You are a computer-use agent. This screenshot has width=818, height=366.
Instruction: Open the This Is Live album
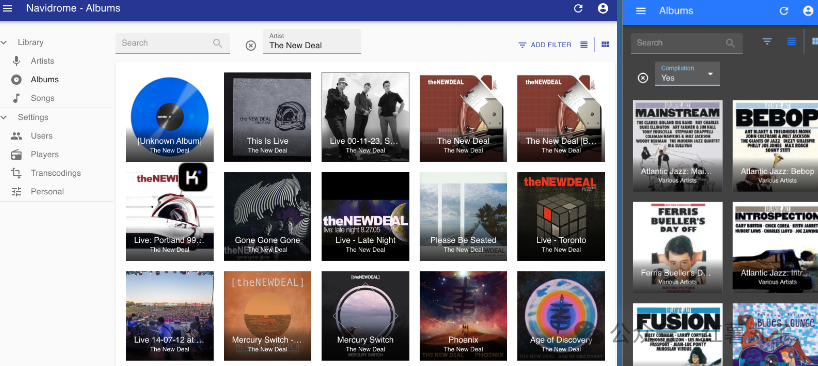[x=268, y=117]
